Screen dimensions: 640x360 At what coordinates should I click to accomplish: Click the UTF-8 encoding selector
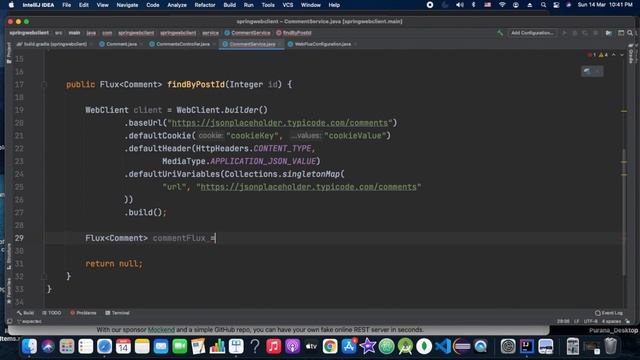coord(590,322)
